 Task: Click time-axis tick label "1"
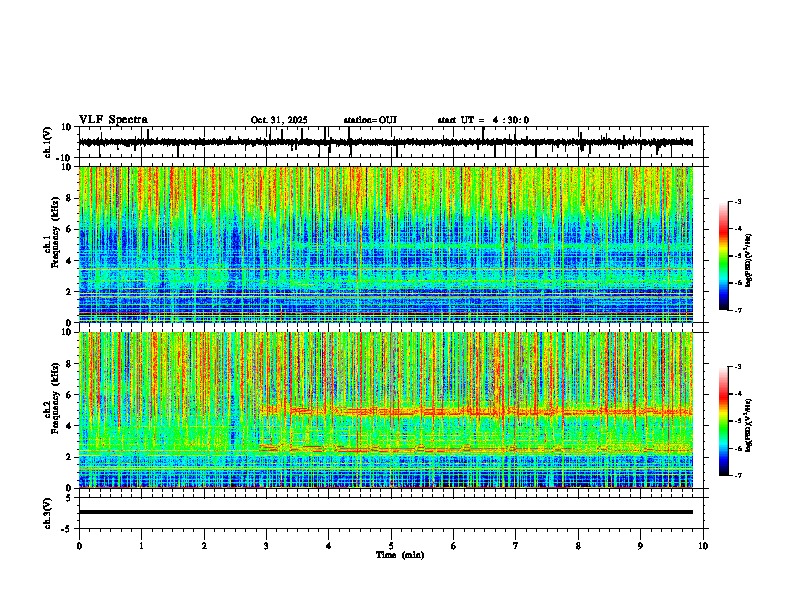(x=141, y=546)
